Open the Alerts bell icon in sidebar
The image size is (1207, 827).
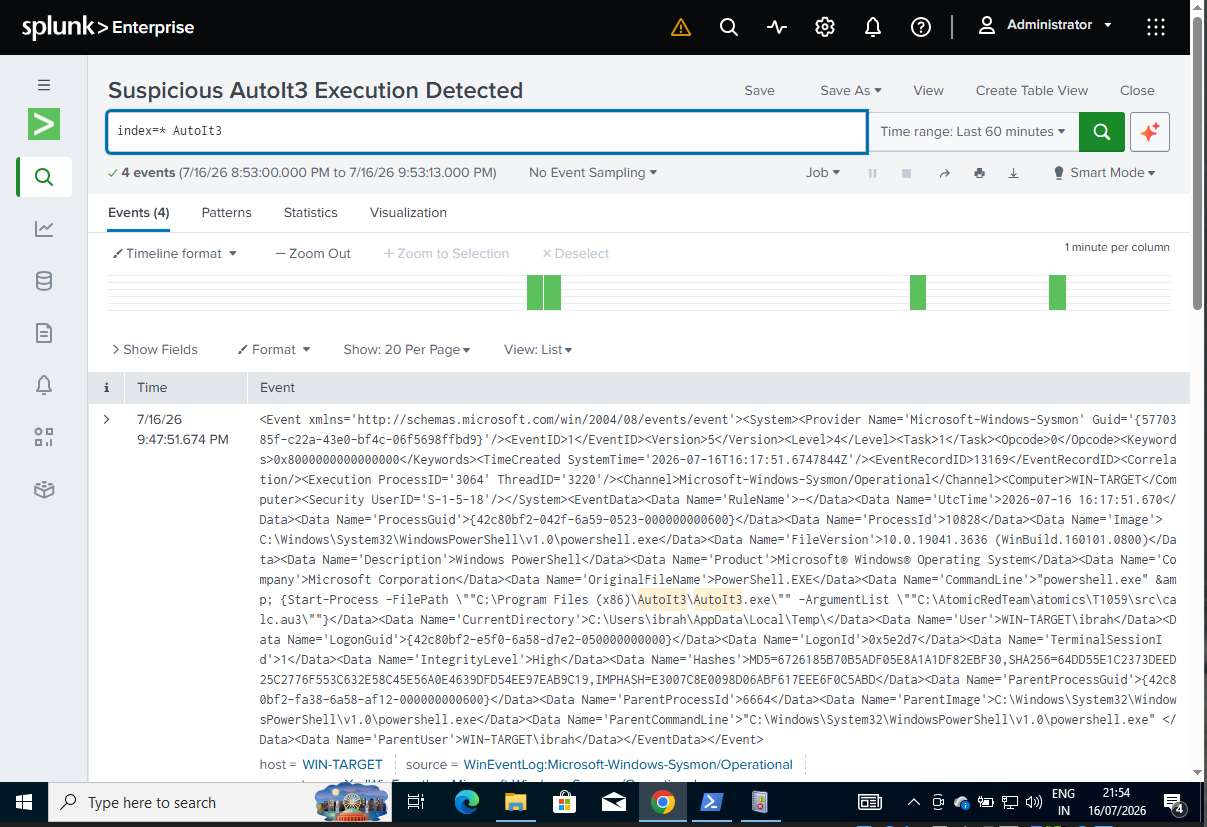[x=44, y=385]
